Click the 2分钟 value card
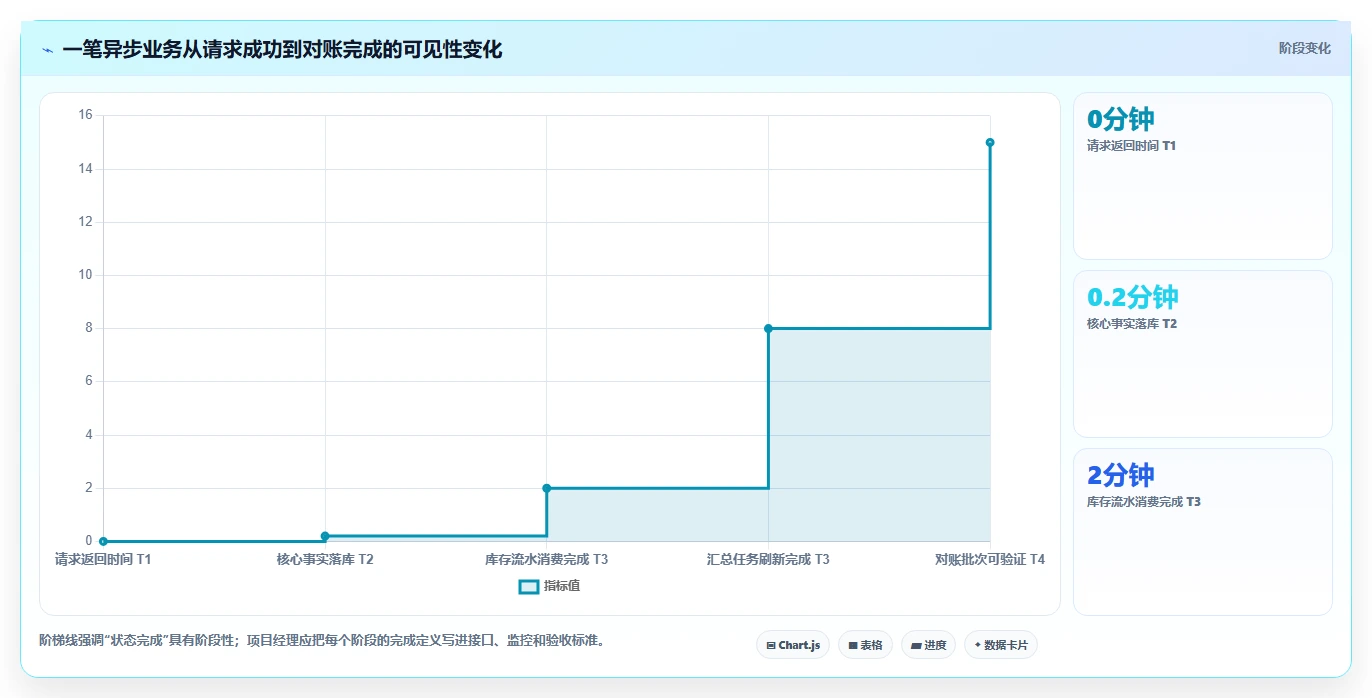 coord(1202,532)
